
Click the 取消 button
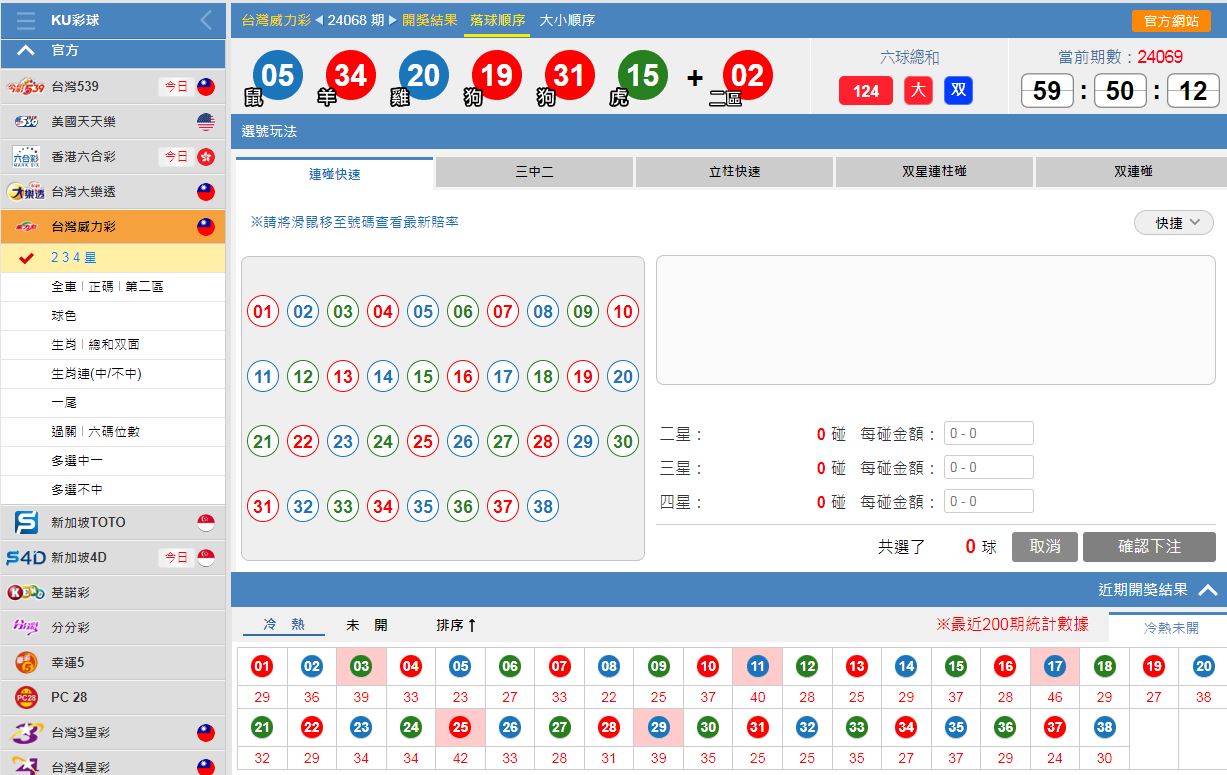tap(1045, 547)
